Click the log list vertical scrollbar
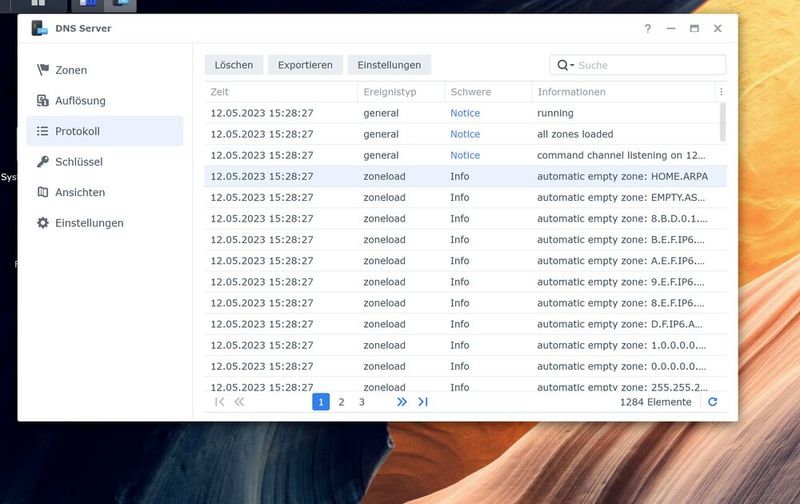 pos(722,122)
